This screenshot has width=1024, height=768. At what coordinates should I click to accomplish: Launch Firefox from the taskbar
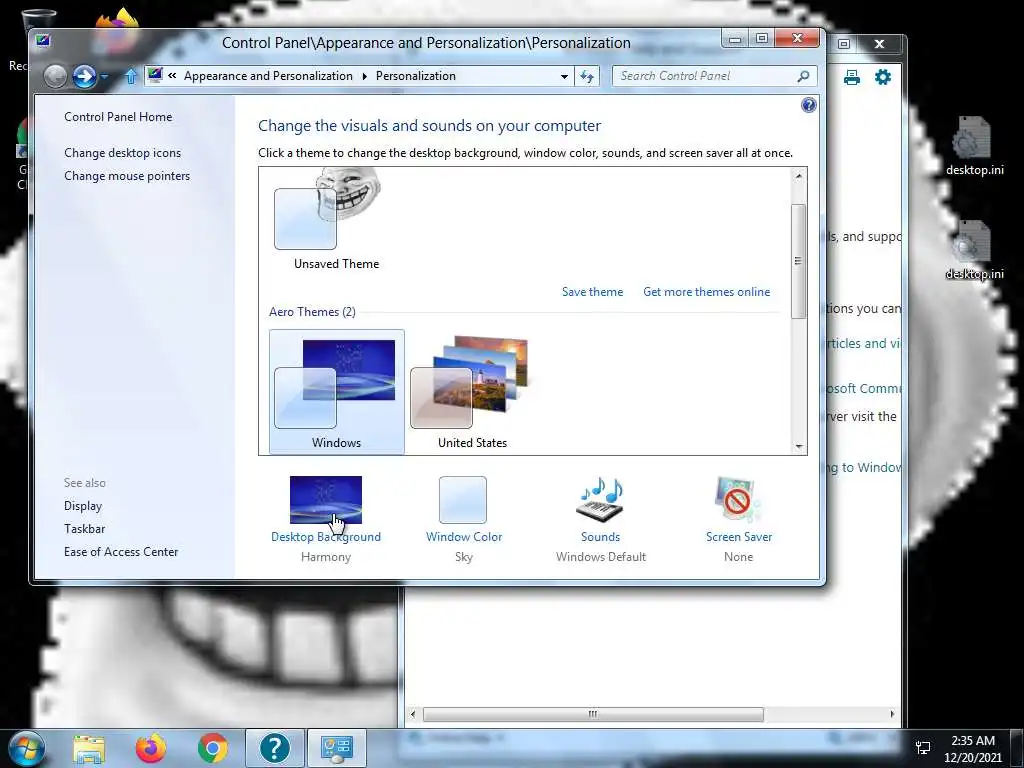click(x=151, y=748)
